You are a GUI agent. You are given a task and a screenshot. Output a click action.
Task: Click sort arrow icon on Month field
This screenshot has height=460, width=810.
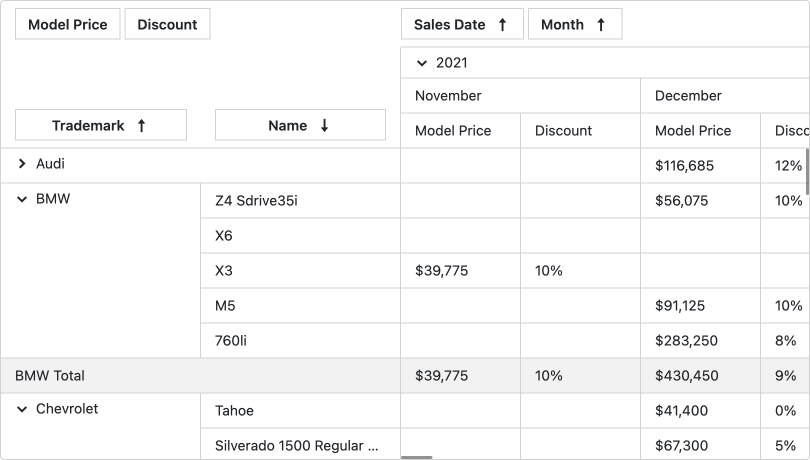(x=601, y=25)
